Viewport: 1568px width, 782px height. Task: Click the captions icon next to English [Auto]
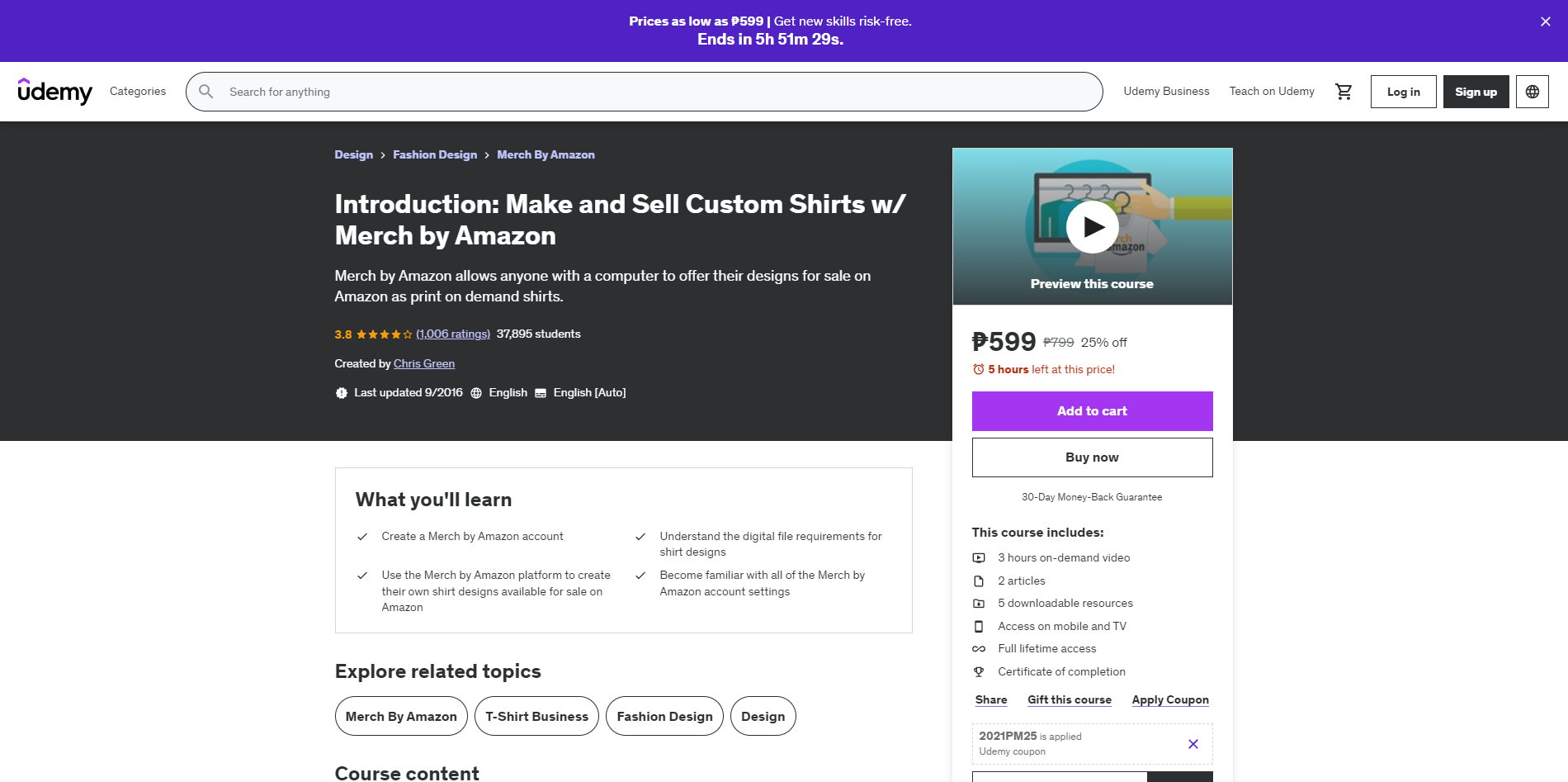tap(541, 393)
